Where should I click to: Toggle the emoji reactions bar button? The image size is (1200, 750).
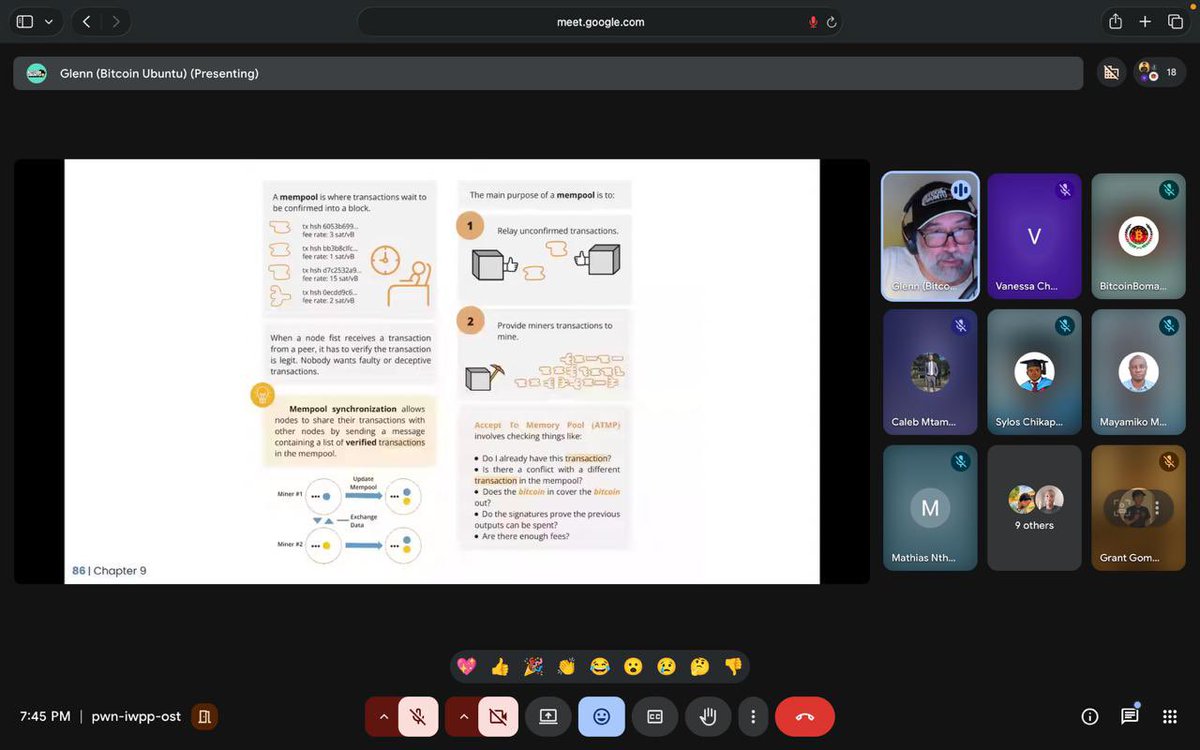[x=601, y=716]
